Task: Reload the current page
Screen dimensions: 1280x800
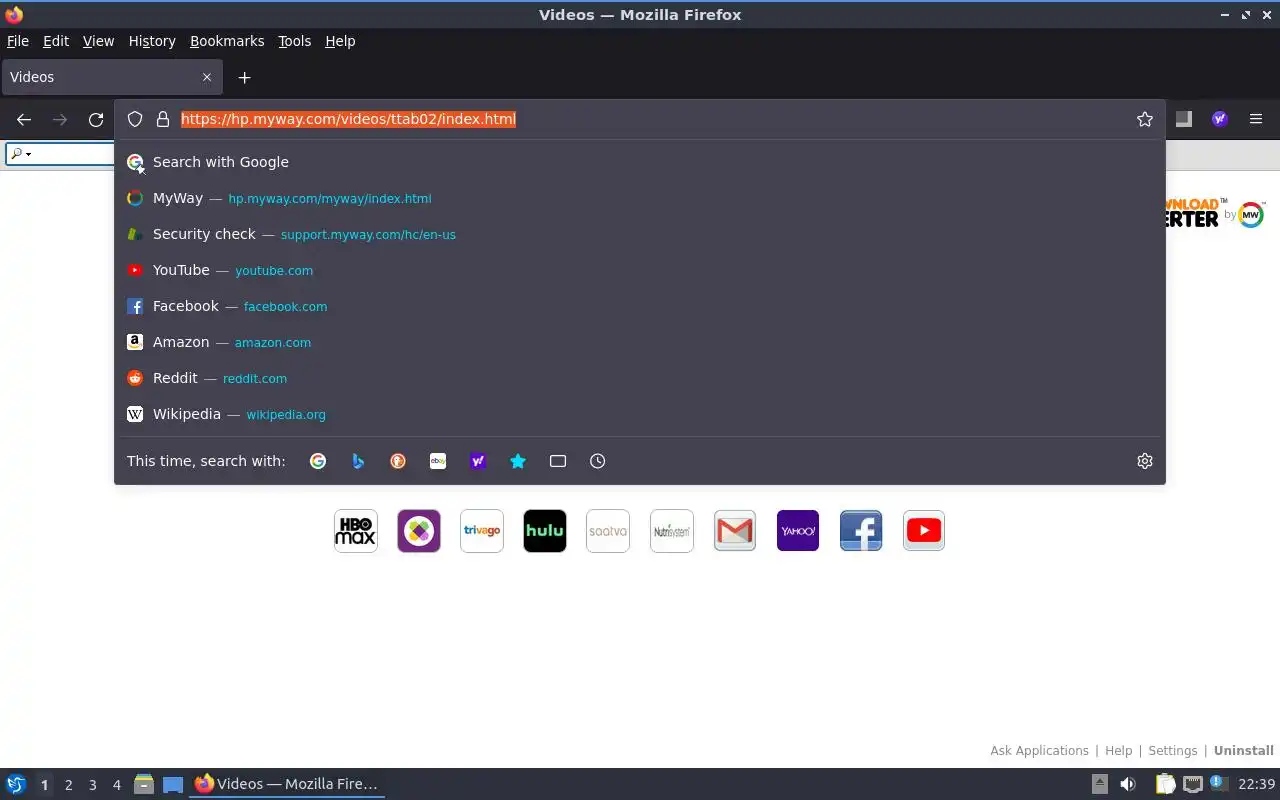Action: 96,119
